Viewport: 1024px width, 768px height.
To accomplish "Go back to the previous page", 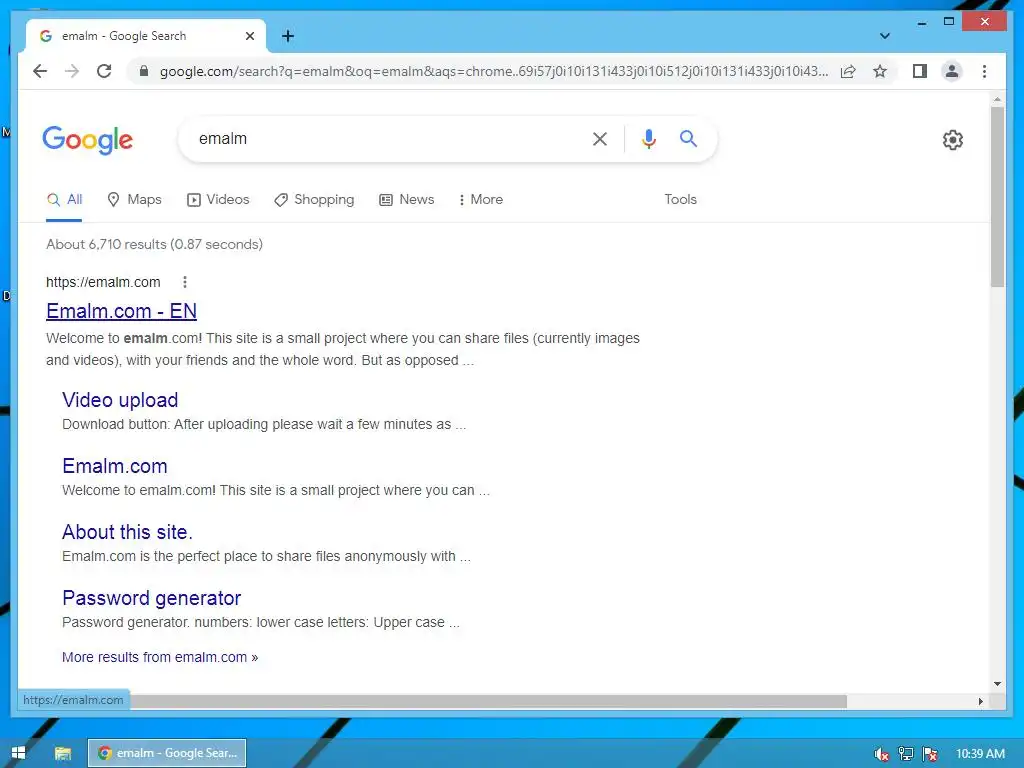I will pyautogui.click(x=40, y=71).
